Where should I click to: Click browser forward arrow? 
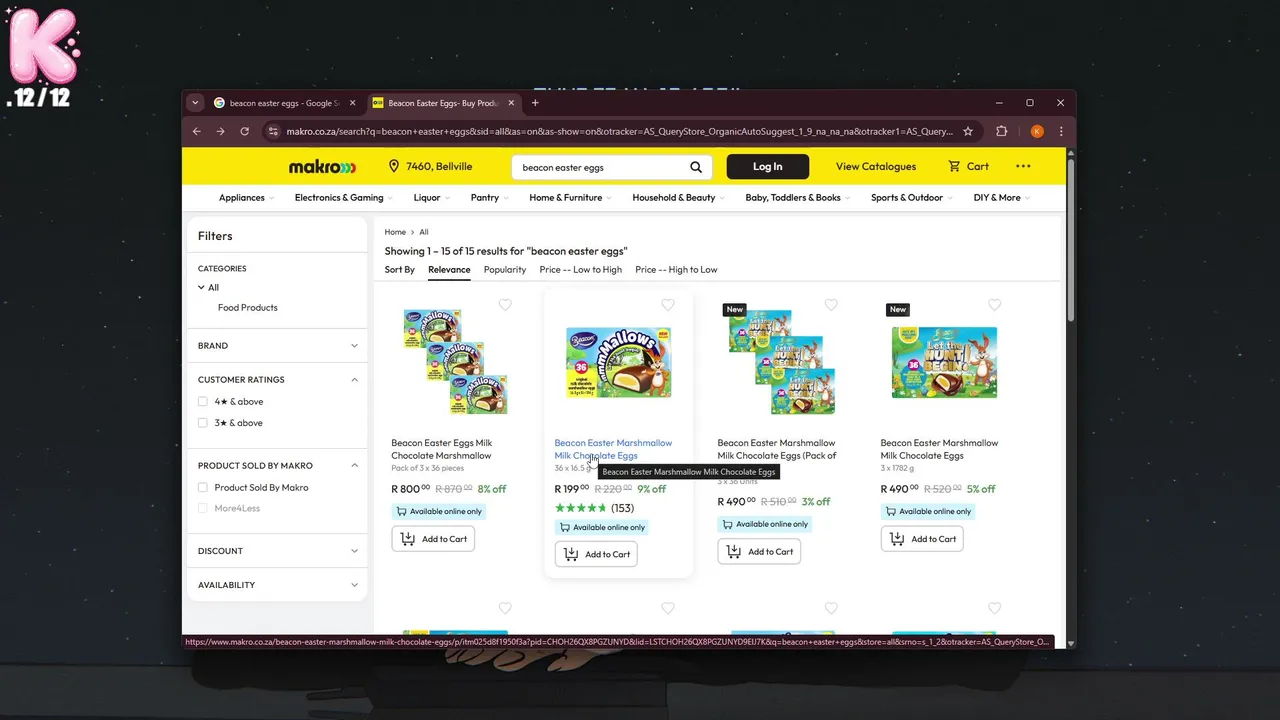point(221,131)
